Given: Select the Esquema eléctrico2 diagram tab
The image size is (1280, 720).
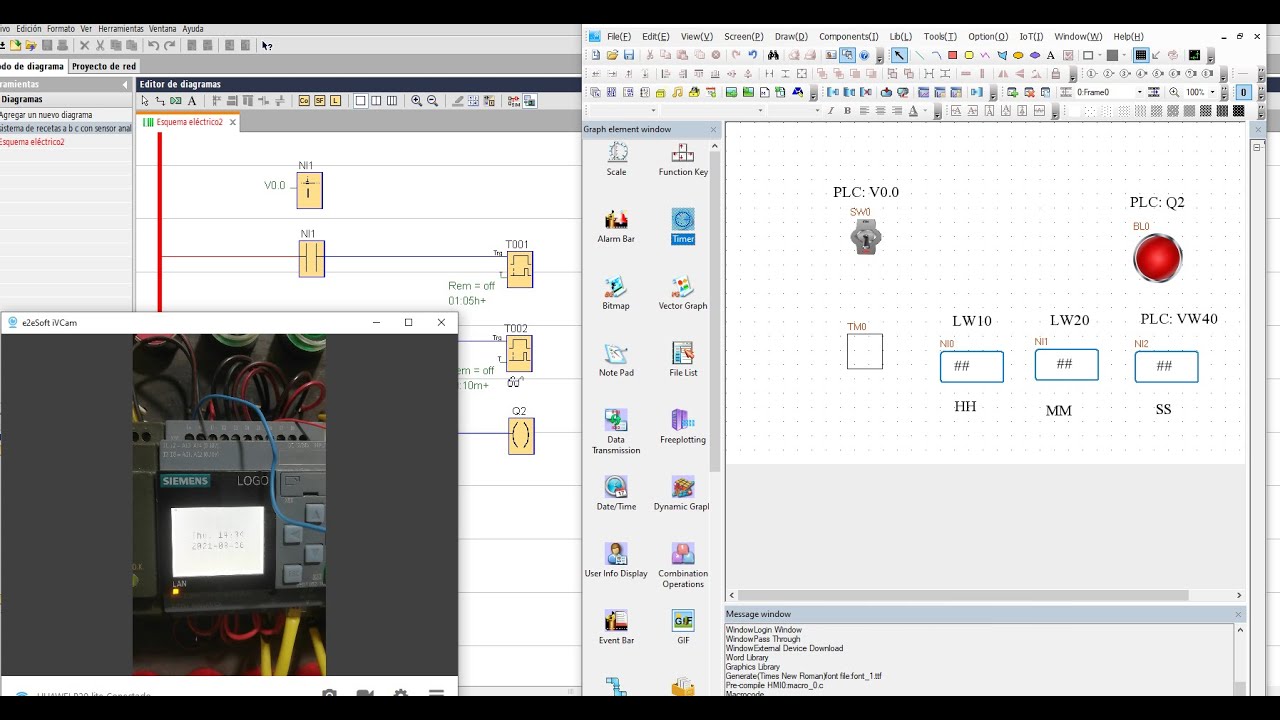Looking at the screenshot, I should coord(189,122).
